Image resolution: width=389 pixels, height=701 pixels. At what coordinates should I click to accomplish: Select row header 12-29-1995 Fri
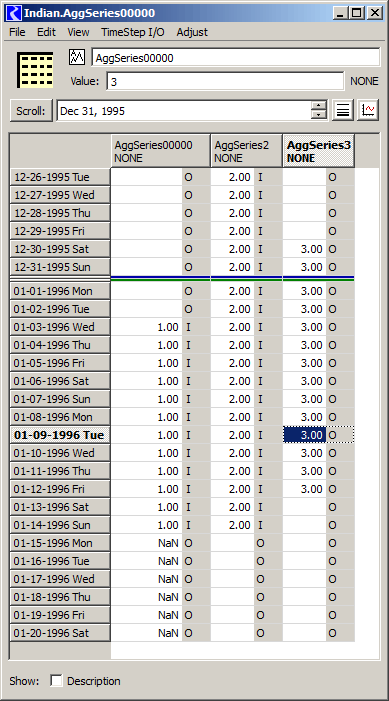60,231
